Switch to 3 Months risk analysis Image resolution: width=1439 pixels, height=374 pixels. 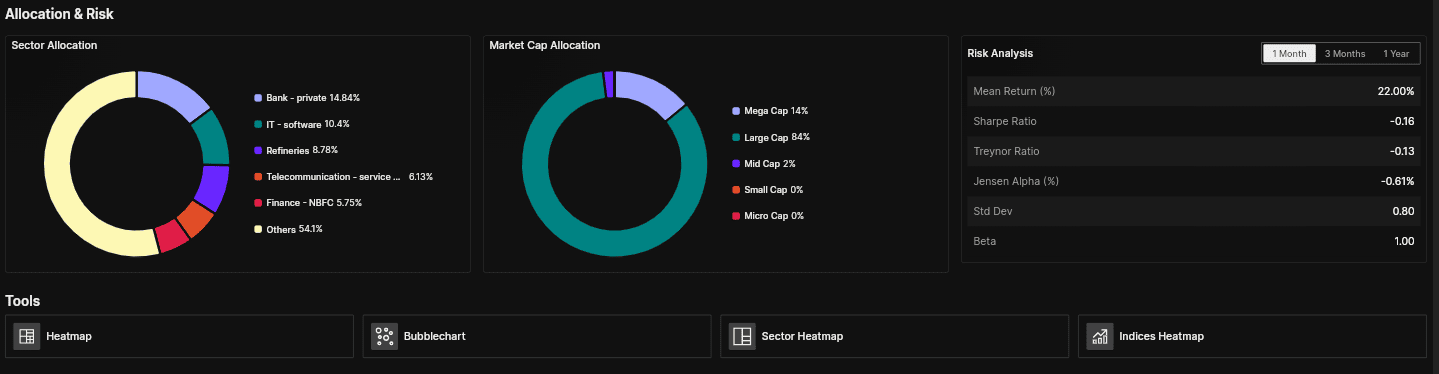coord(1344,54)
